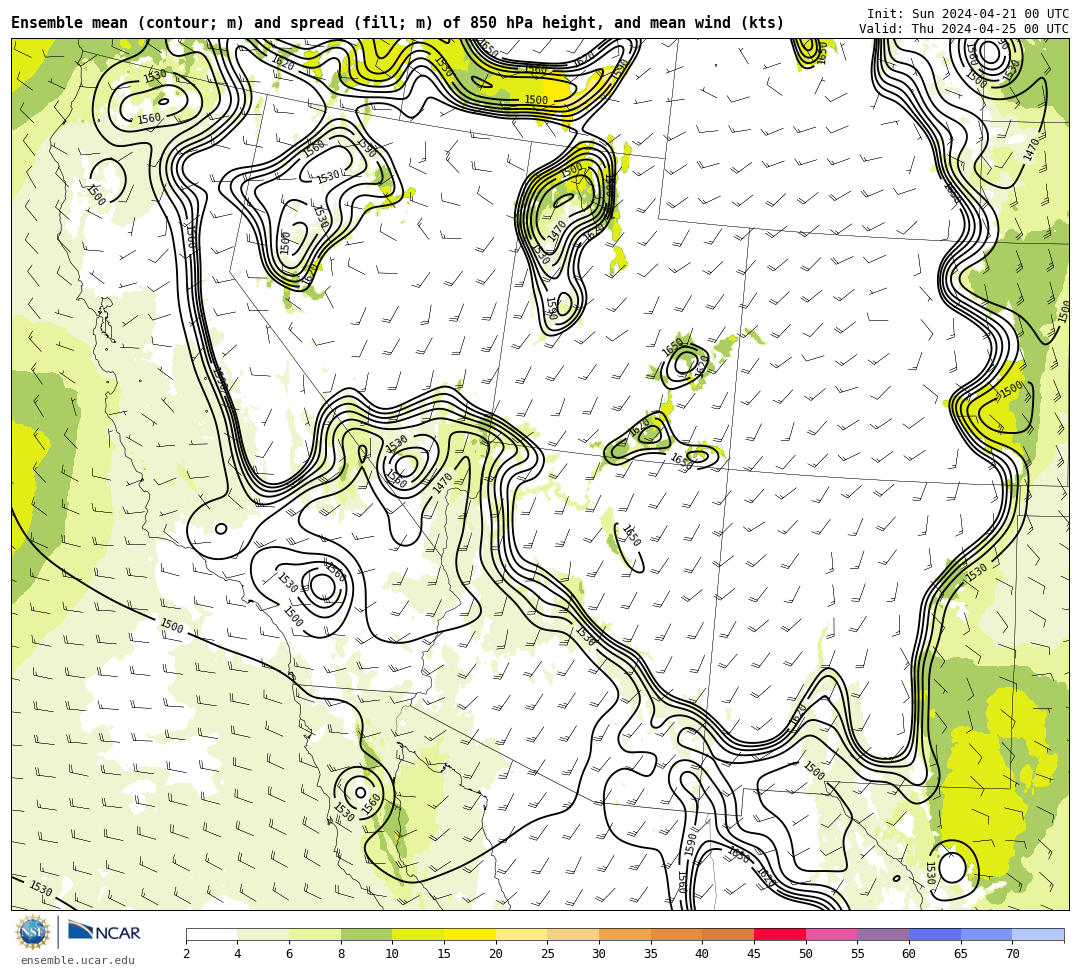Pick the lighter blue 65–70 colorbar swatch
Viewport: 1080px width, 973px height.
tap(986, 934)
